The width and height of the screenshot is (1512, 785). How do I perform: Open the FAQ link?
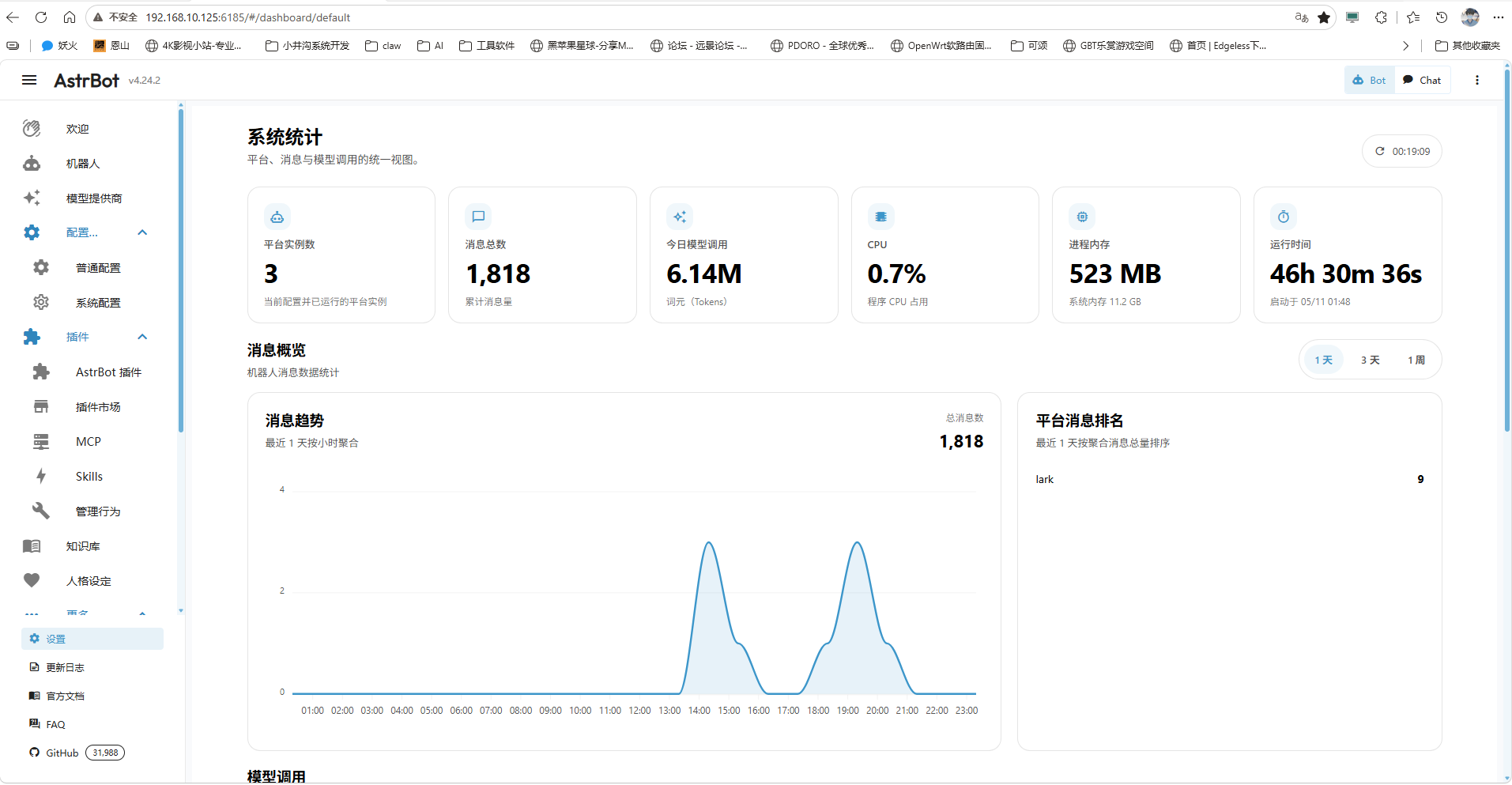point(92,724)
